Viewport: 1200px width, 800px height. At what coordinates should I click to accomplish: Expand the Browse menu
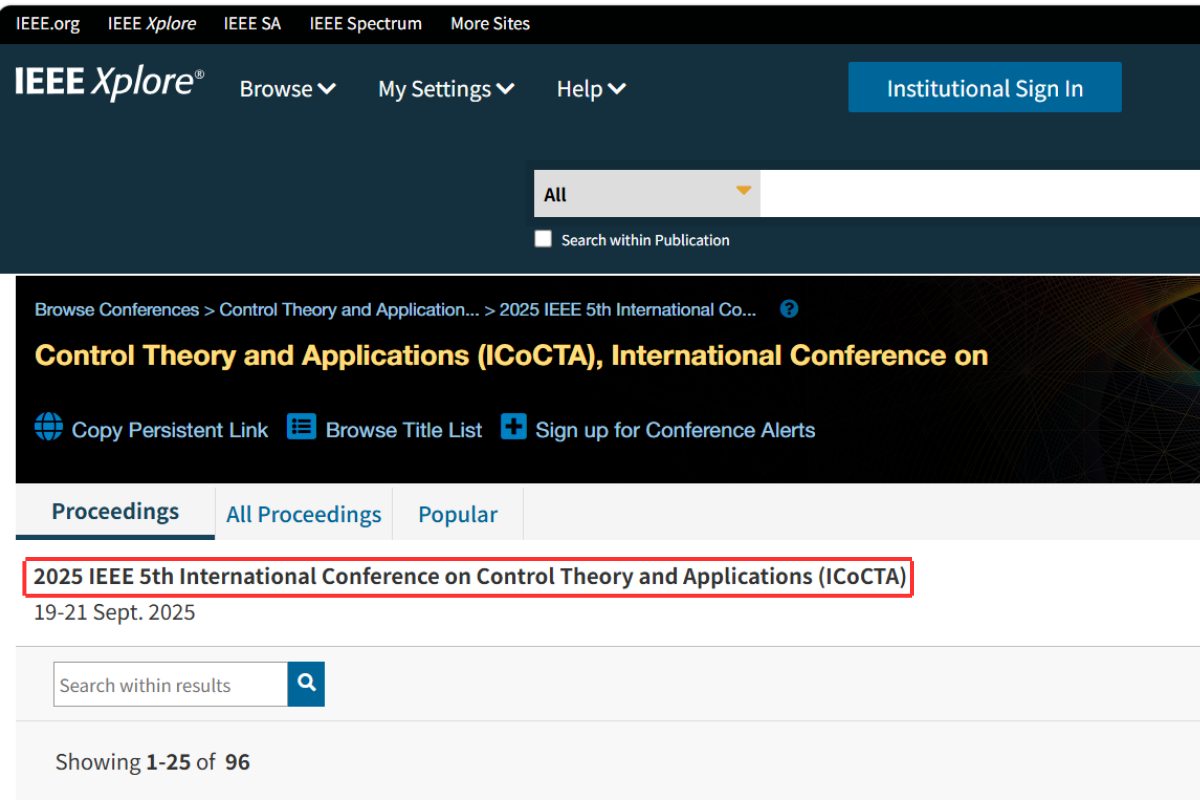287,89
